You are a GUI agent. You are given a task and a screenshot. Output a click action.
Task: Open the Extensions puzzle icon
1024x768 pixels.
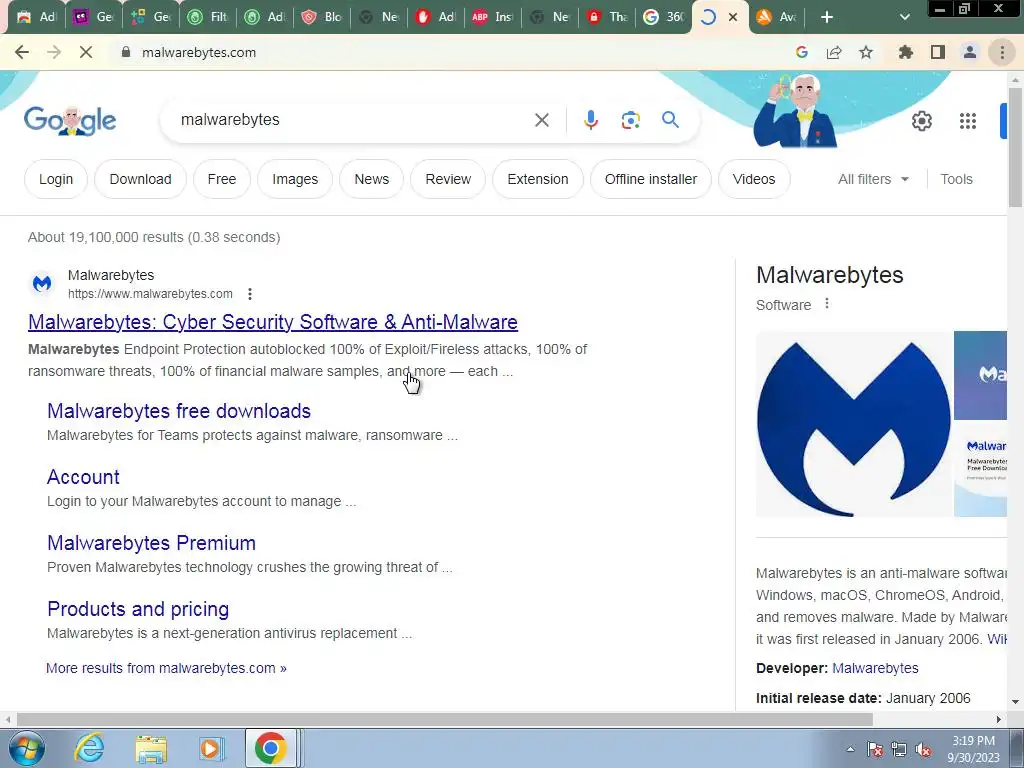(906, 52)
